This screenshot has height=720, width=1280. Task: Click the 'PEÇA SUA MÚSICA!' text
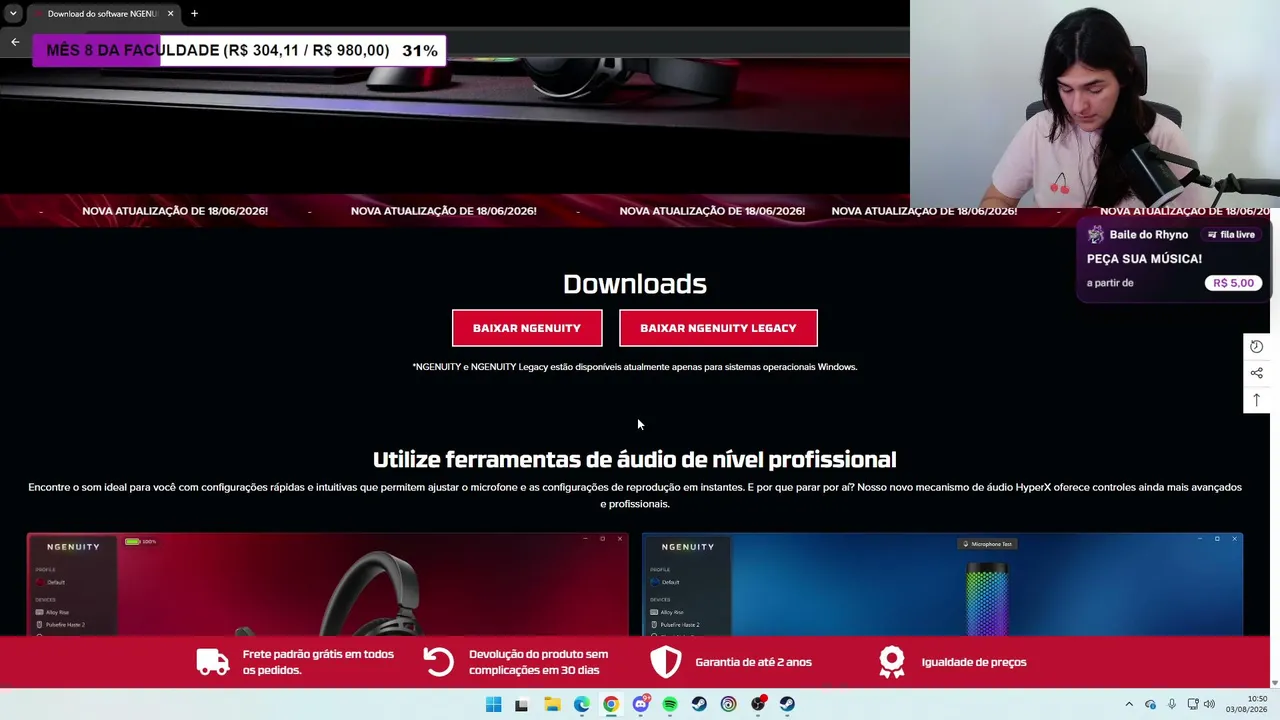1144,259
